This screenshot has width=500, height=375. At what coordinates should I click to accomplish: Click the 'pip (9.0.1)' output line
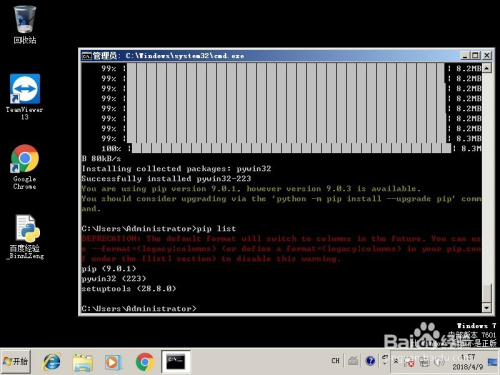click(x=109, y=269)
